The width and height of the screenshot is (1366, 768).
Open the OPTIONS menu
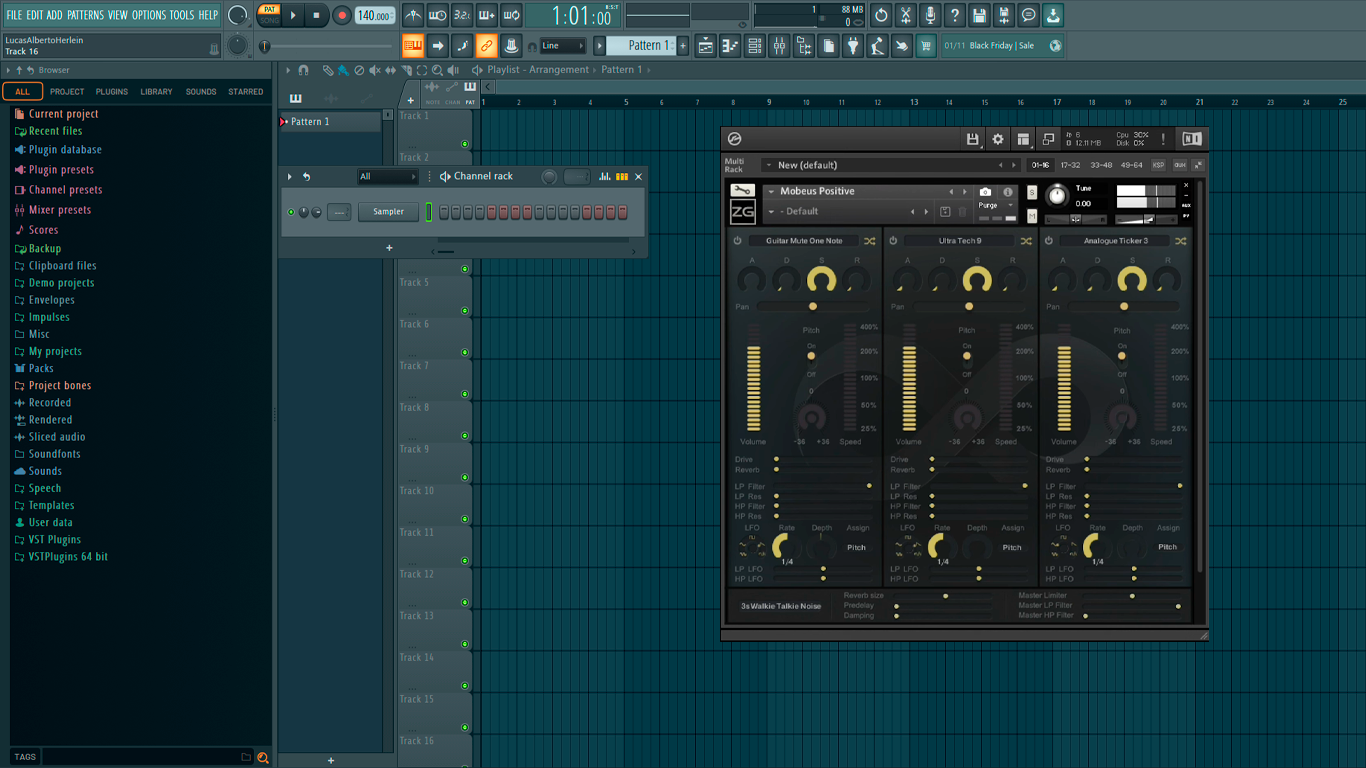click(x=149, y=15)
